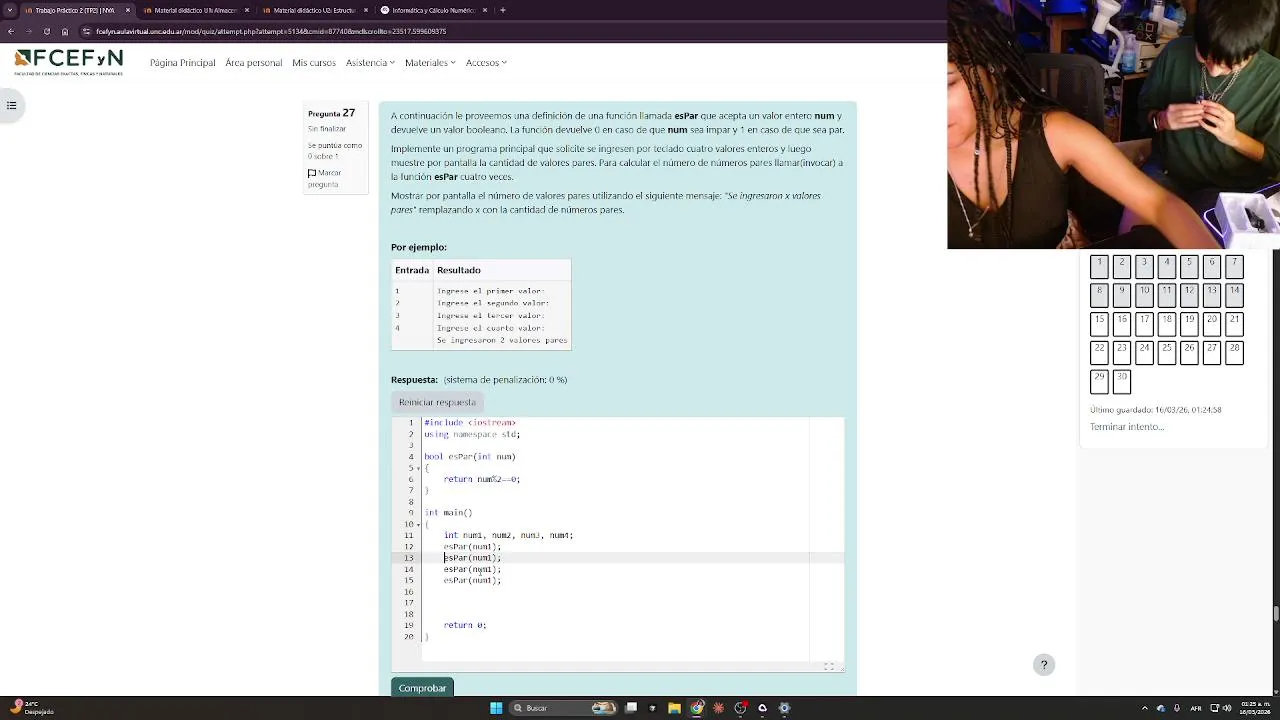
Task: Flag question with Marcar pregunta
Action: 324,178
